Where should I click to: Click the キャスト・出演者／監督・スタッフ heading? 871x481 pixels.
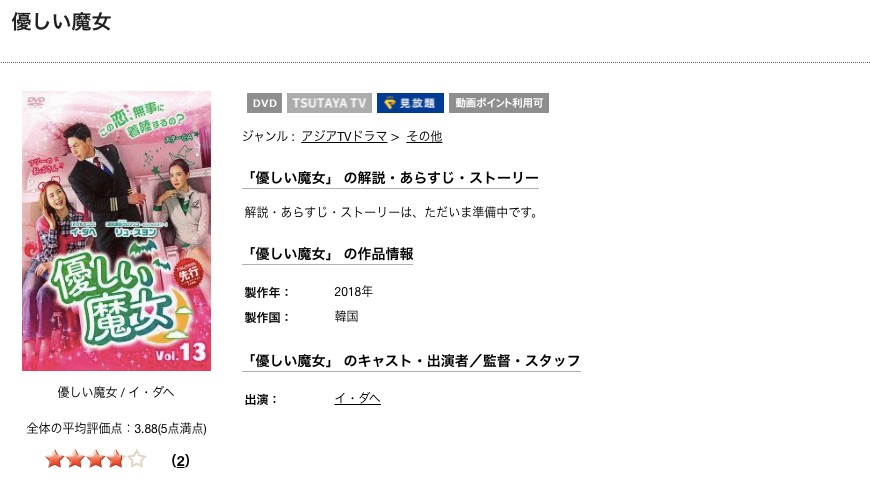click(x=412, y=361)
